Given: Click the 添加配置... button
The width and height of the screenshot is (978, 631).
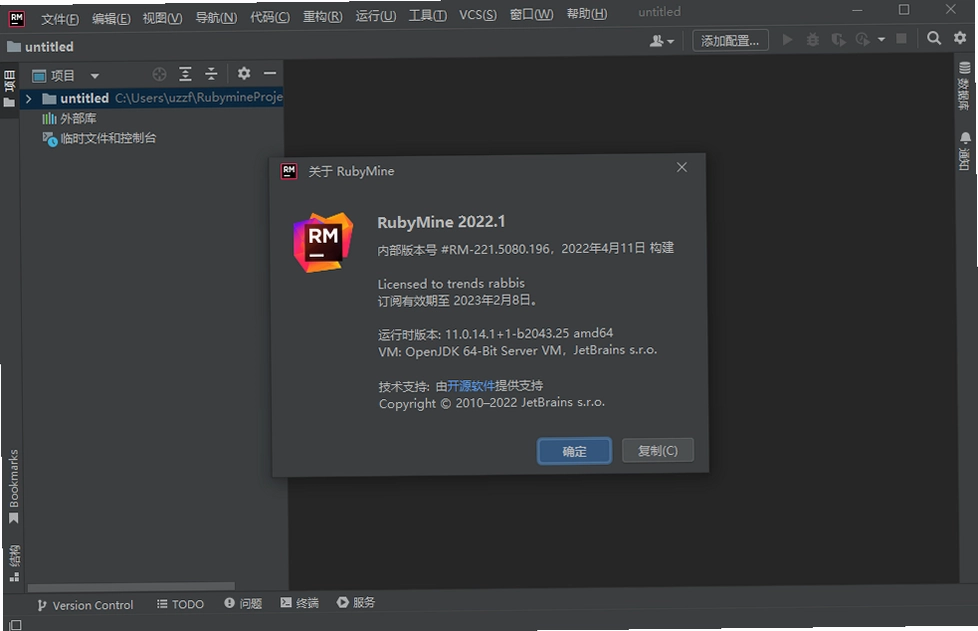Looking at the screenshot, I should [730, 41].
